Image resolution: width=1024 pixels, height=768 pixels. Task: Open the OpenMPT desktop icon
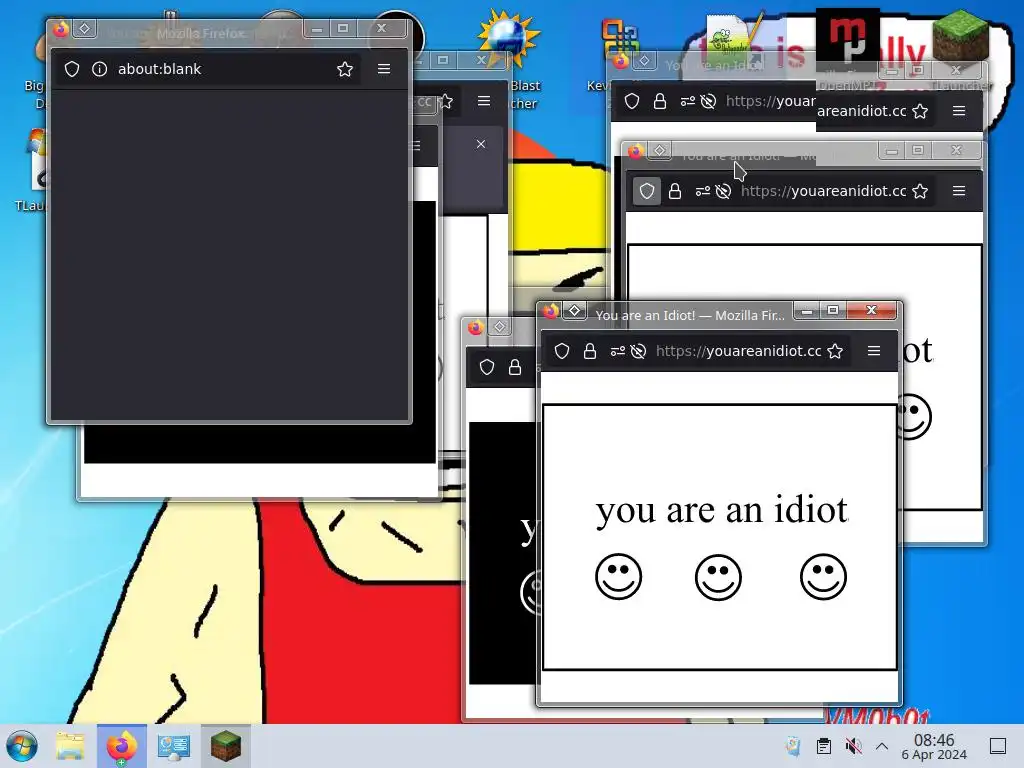pos(846,37)
